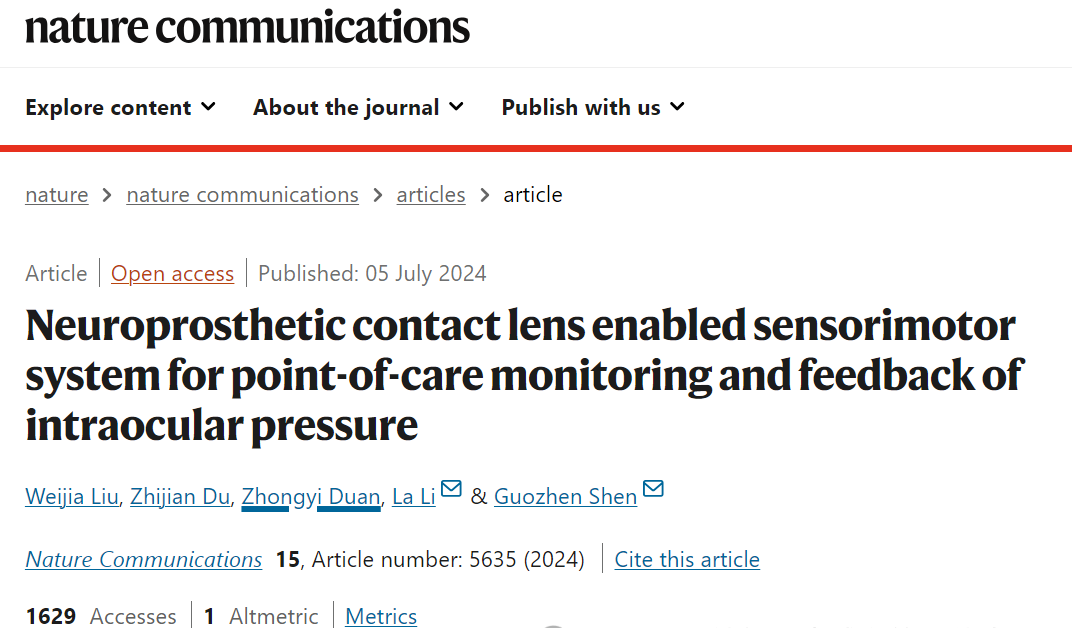Viewport: 1072px width, 628px height.
Task: Open the nature communications breadcrumb link
Action: coord(242,194)
